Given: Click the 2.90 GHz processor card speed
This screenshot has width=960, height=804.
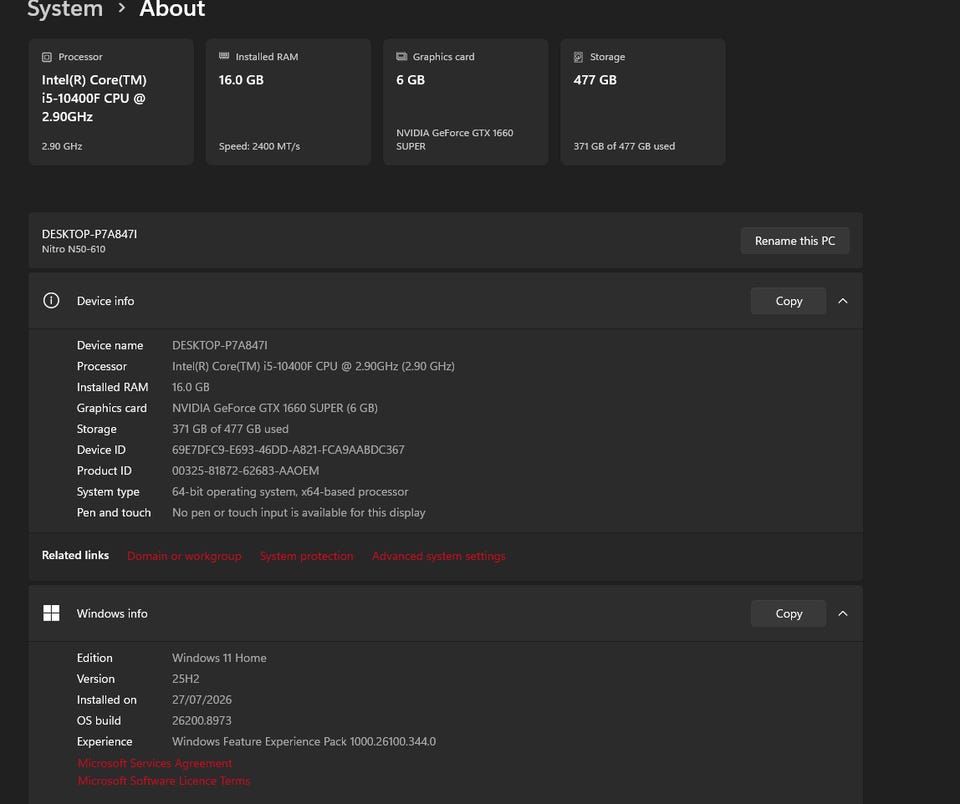Looking at the screenshot, I should (x=62, y=146).
